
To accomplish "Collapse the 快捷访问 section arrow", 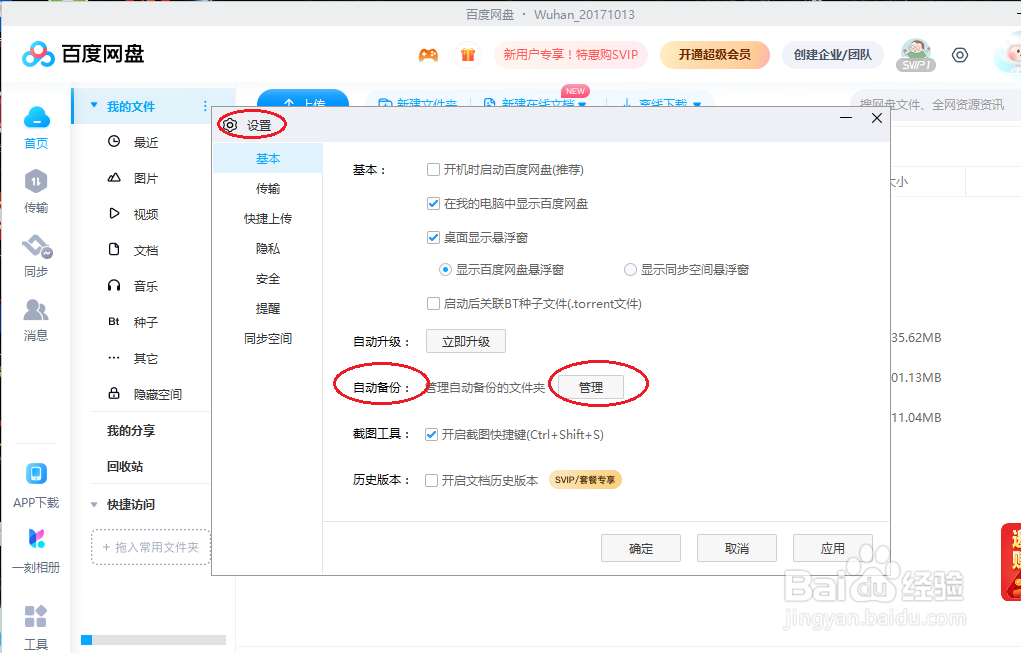I will [x=94, y=505].
